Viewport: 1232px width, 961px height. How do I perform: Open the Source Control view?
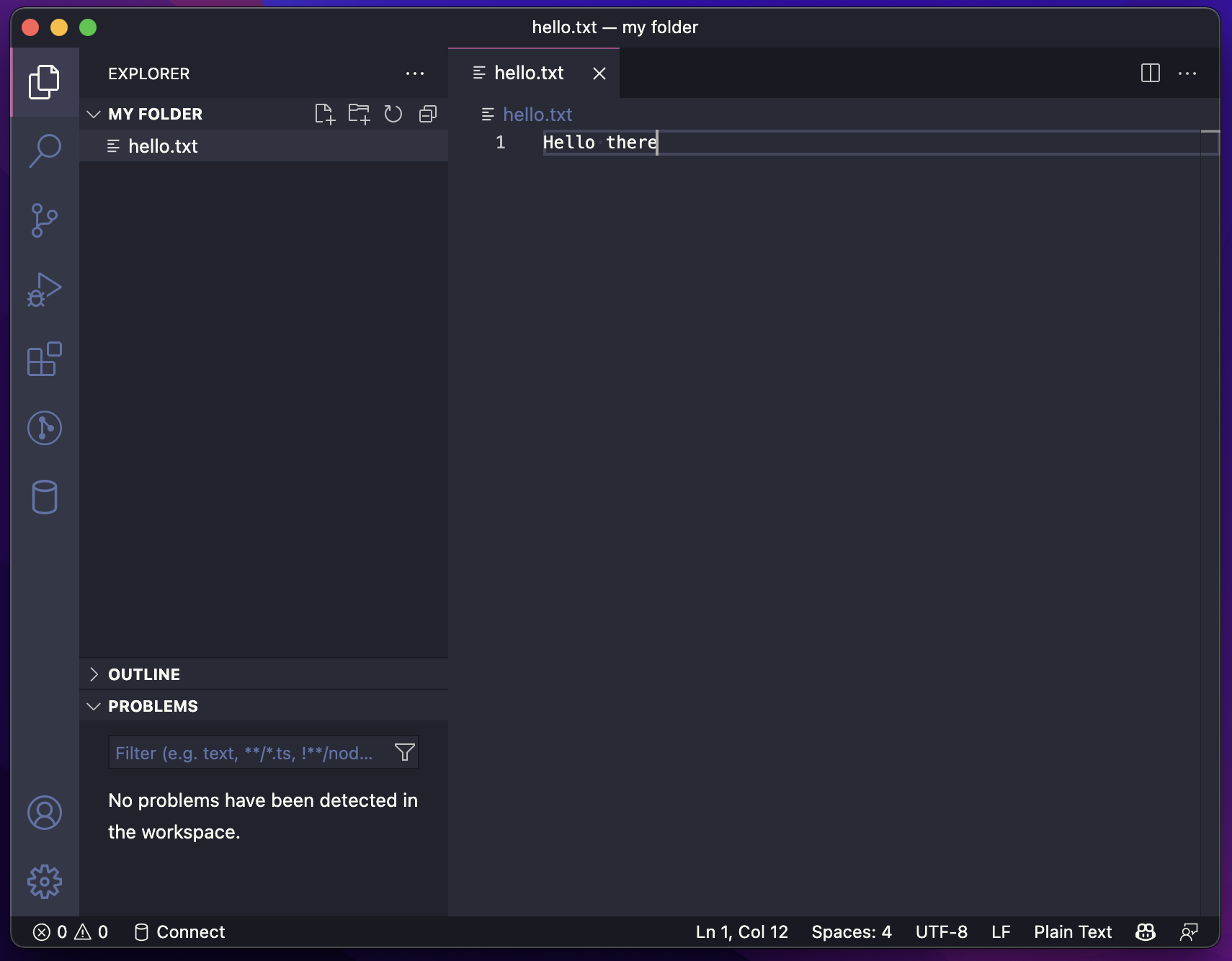pos(44,220)
